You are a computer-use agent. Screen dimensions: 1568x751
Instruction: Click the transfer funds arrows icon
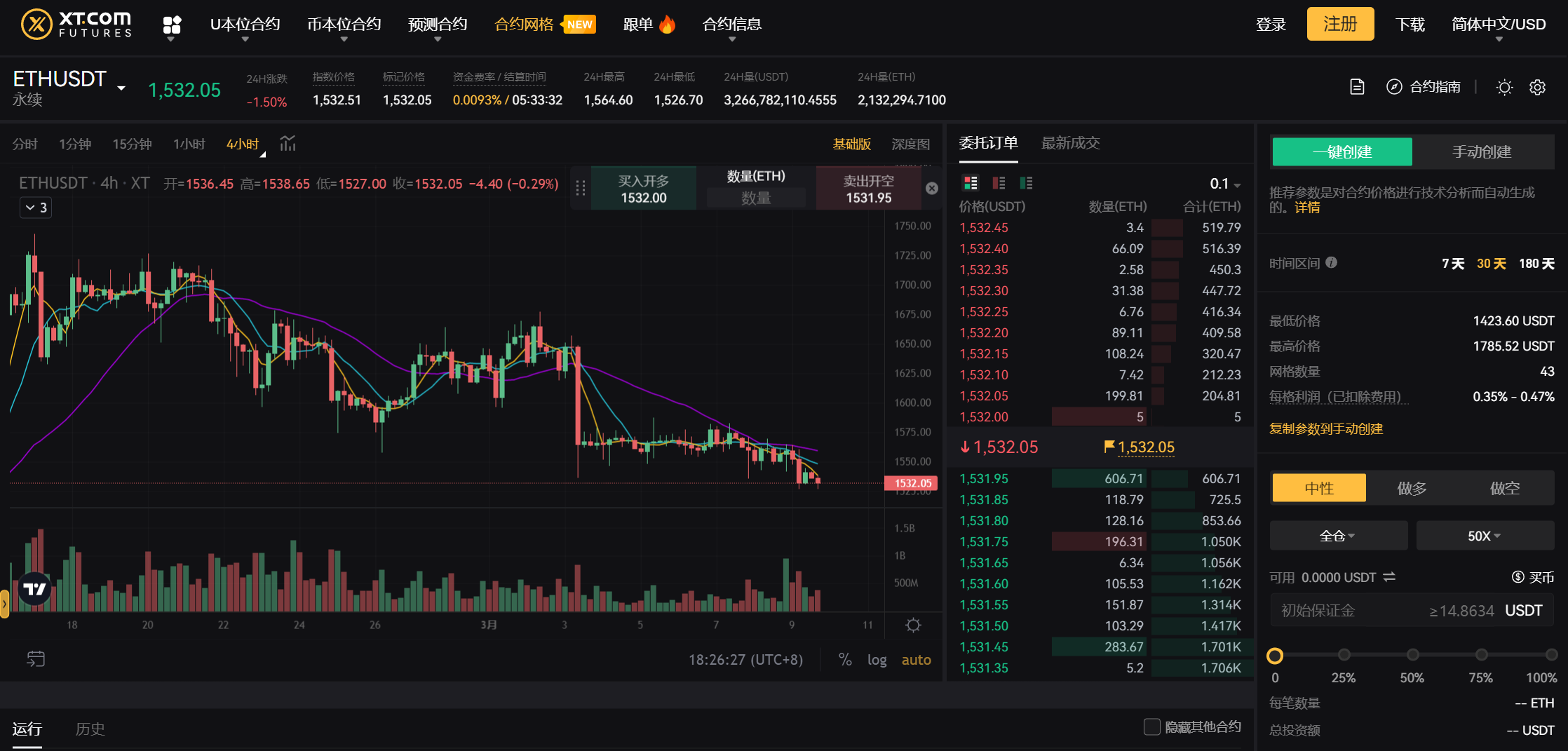click(x=1389, y=576)
